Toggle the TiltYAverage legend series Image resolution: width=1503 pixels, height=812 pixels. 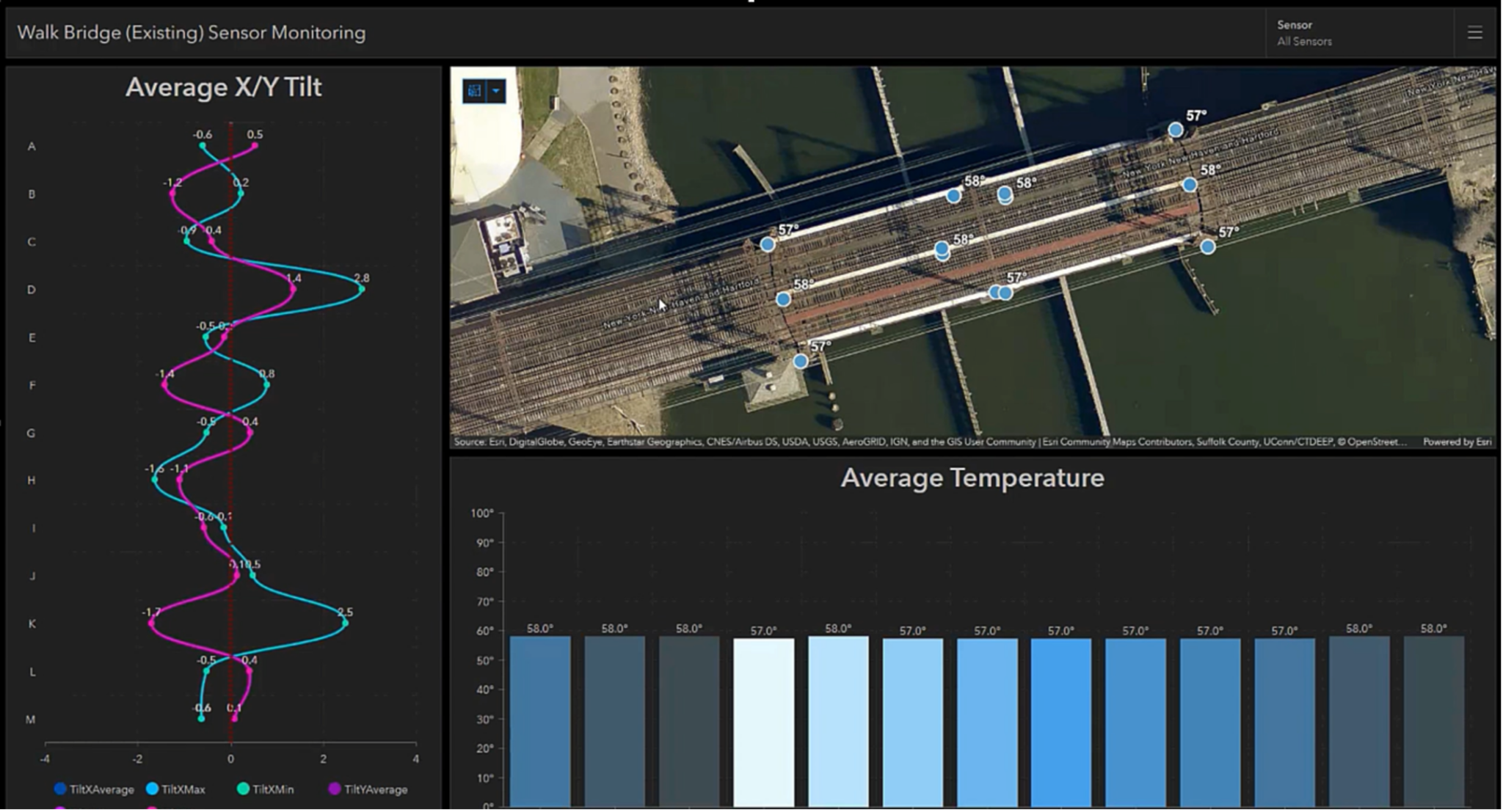tap(367, 789)
